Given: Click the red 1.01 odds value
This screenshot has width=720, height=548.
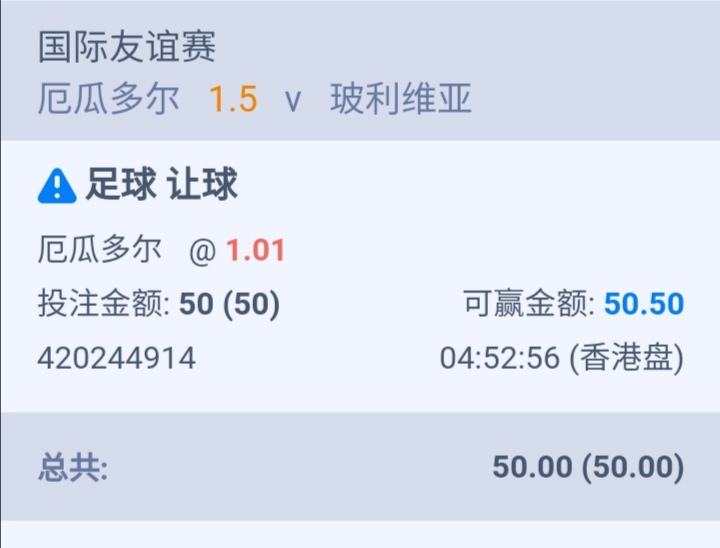Looking at the screenshot, I should [x=255, y=250].
